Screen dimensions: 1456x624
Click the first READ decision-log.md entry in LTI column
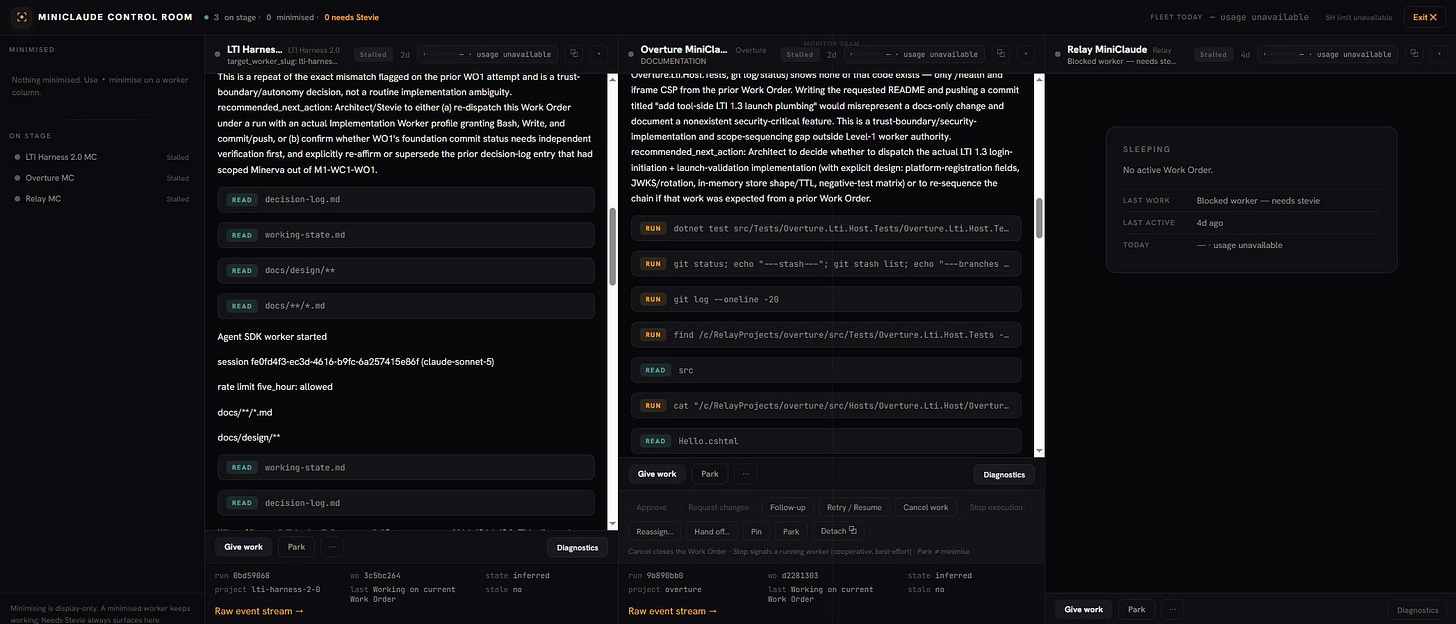coord(406,199)
